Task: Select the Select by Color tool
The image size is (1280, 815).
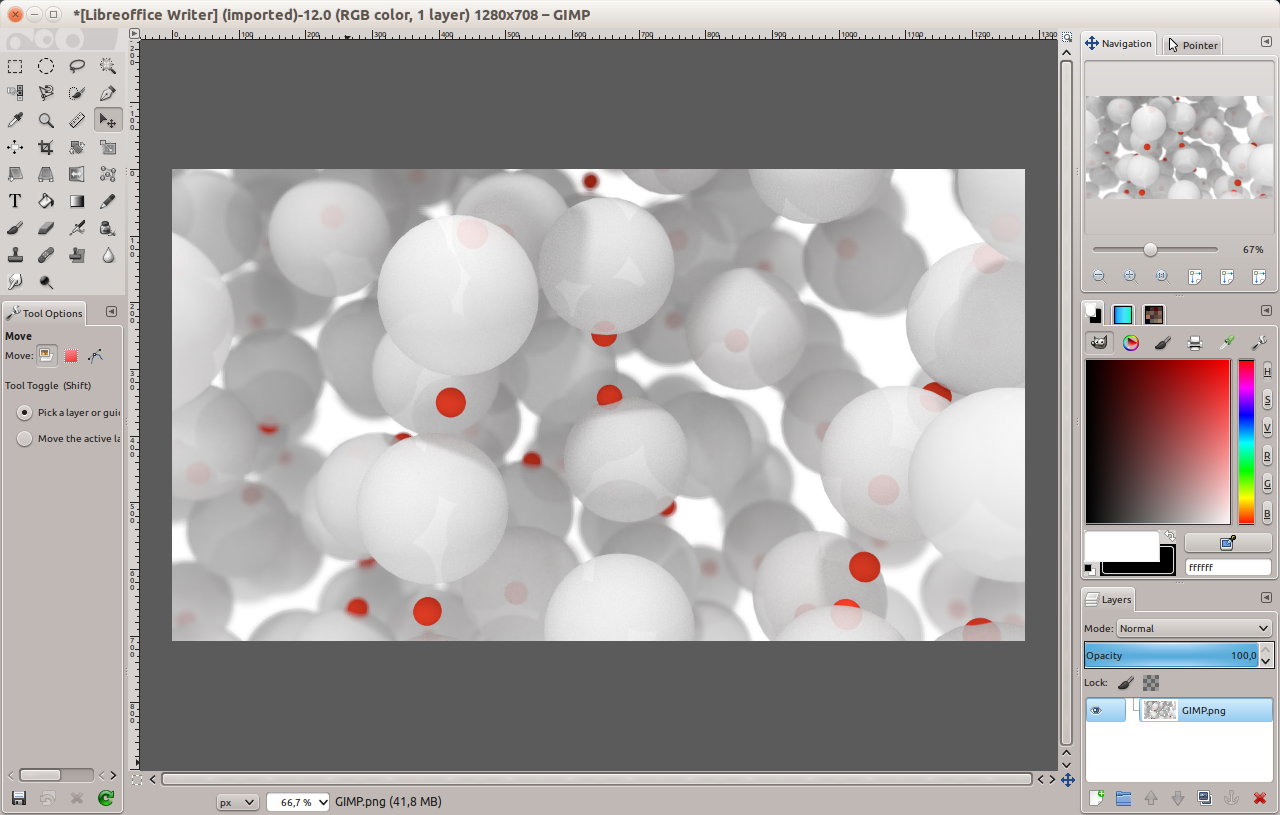Action: point(15,93)
